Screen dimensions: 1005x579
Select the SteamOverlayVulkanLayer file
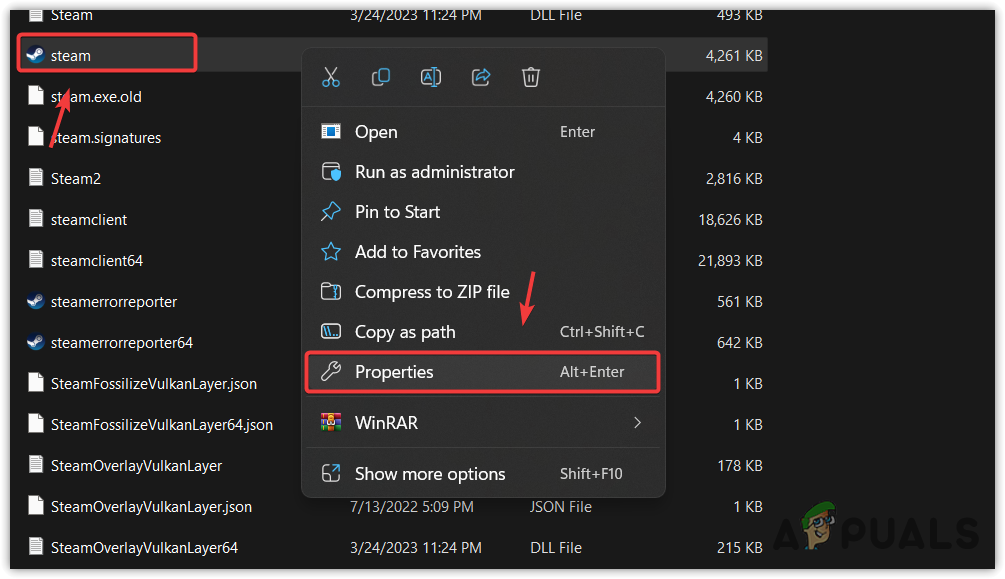(137, 466)
